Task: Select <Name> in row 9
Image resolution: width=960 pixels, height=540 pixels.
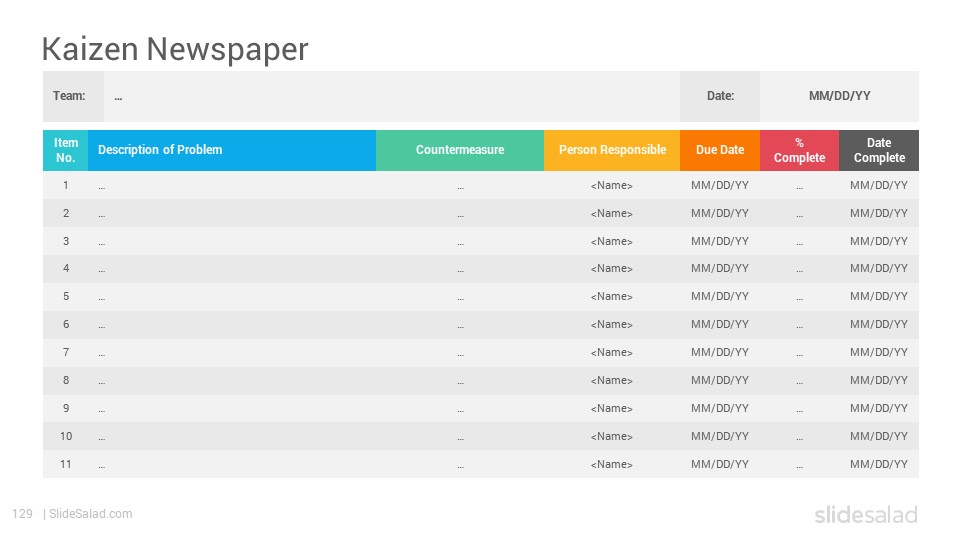Action: click(612, 408)
